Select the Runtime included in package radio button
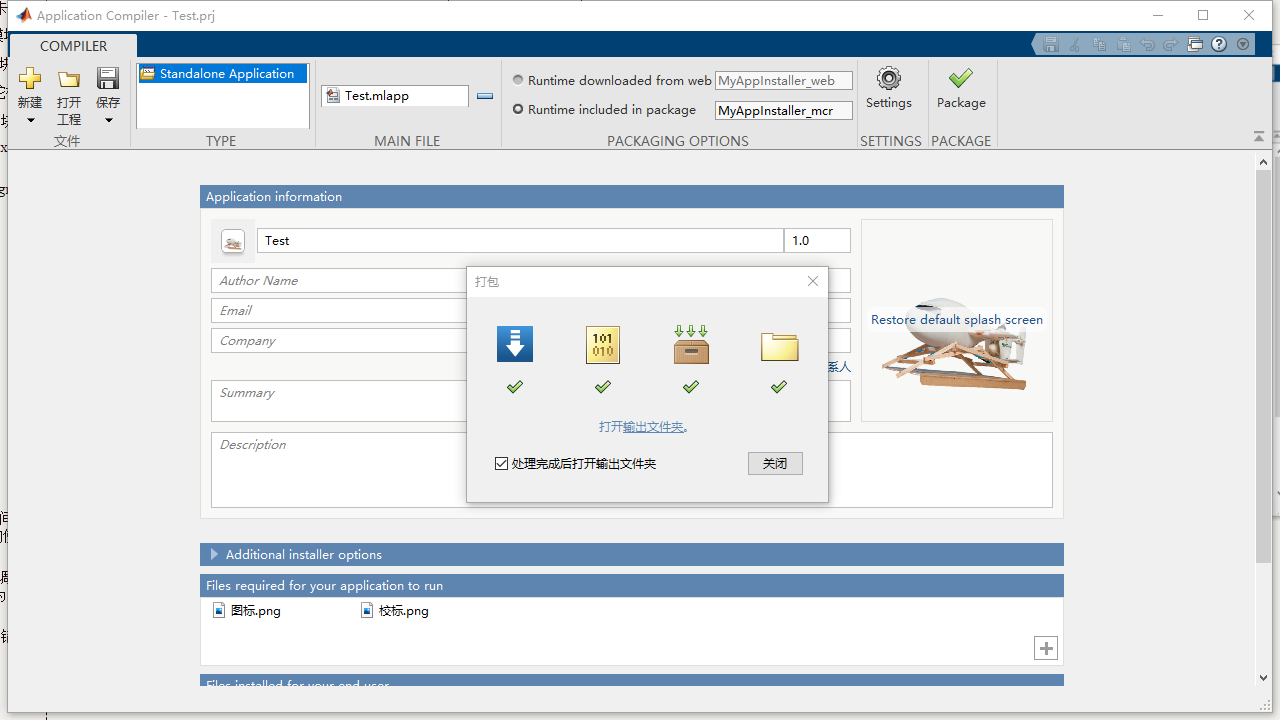The width and height of the screenshot is (1280, 720). point(518,109)
